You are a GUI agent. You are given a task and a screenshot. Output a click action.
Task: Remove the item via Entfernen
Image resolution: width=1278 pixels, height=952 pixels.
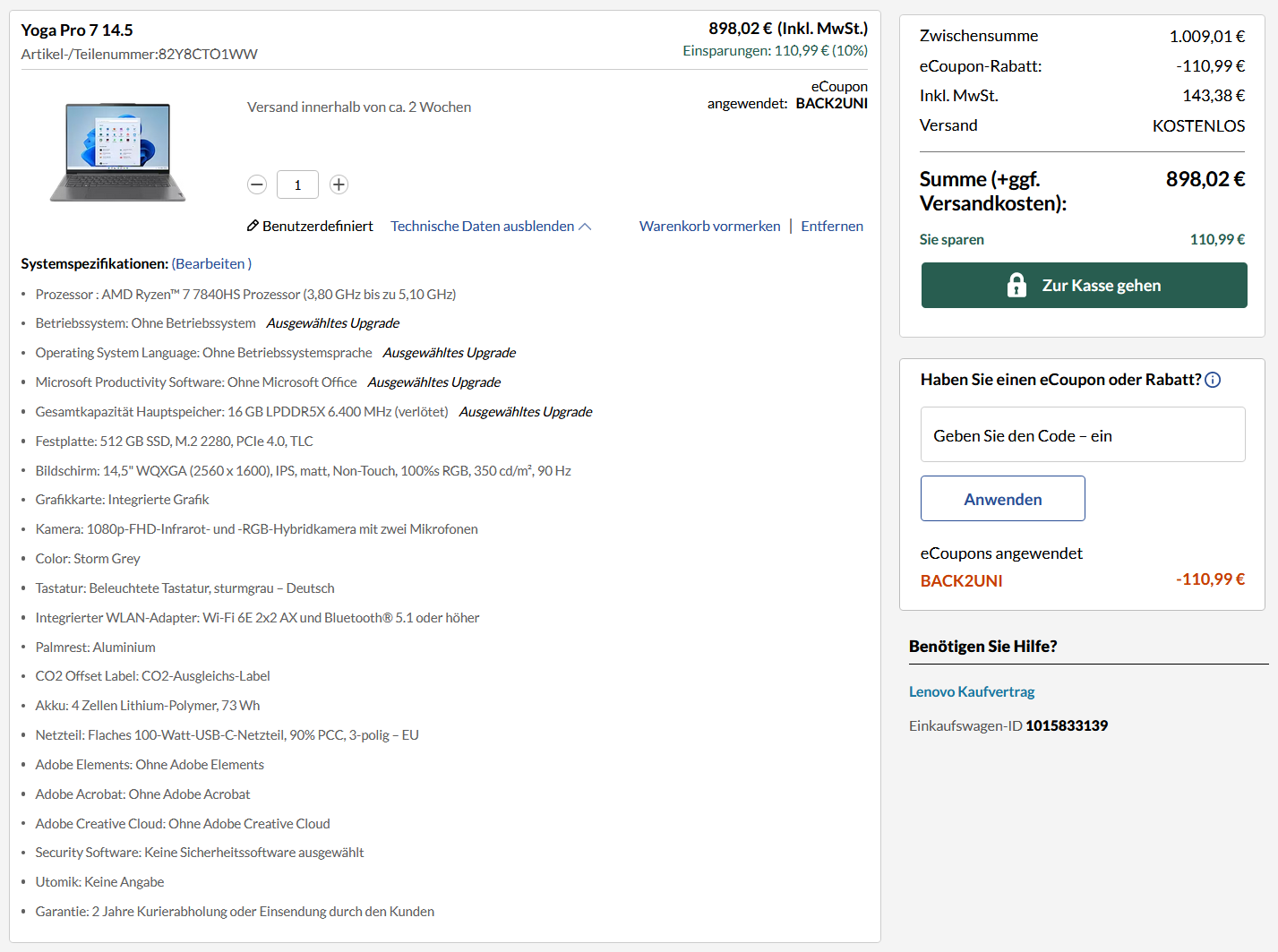[831, 226]
